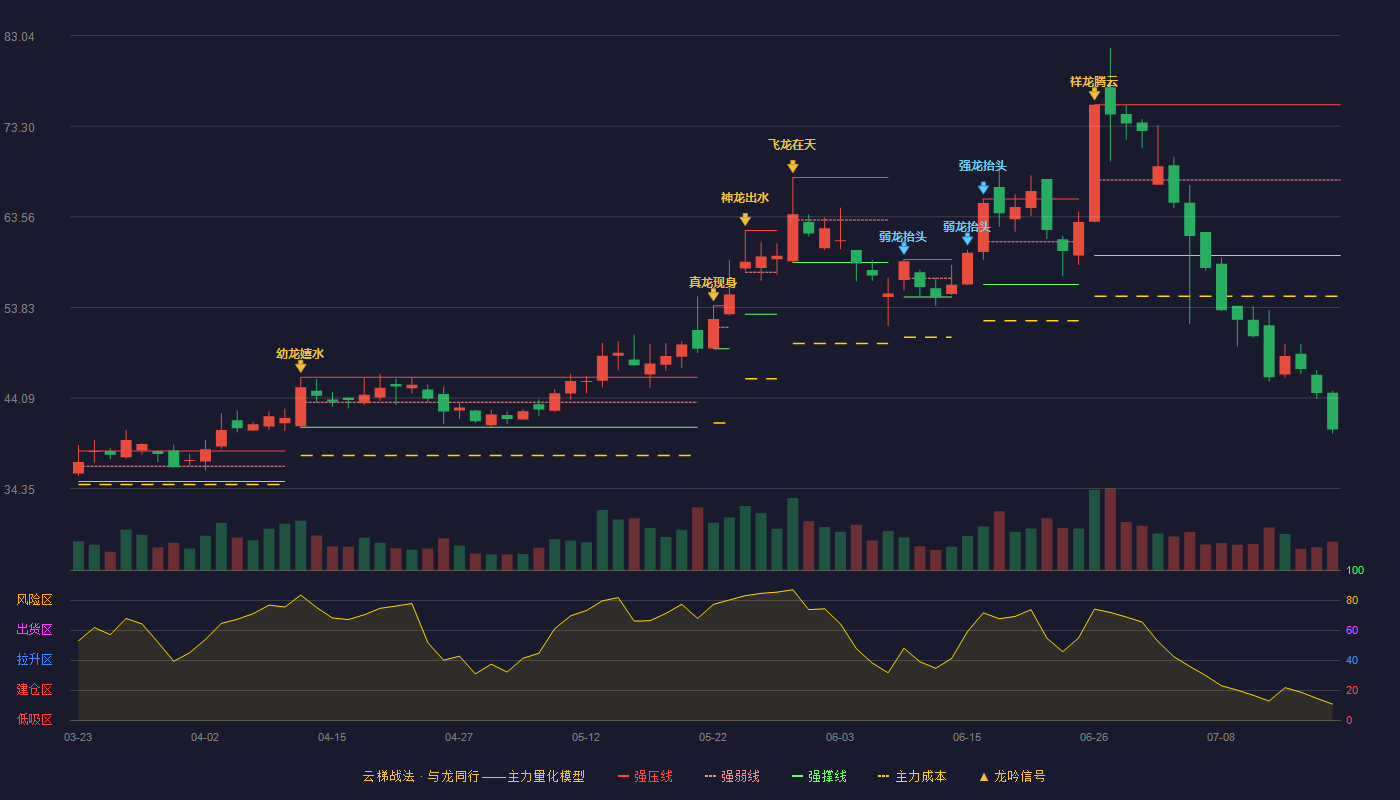
Task: Select the 低吸区 zone label
Action: click(x=34, y=719)
